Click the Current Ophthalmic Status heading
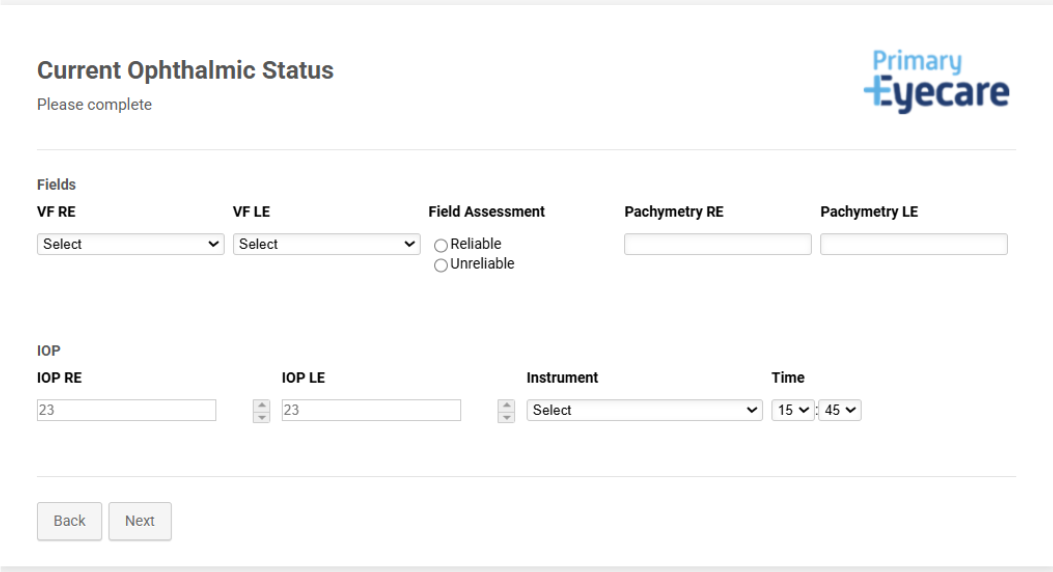1053x572 pixels. click(185, 70)
